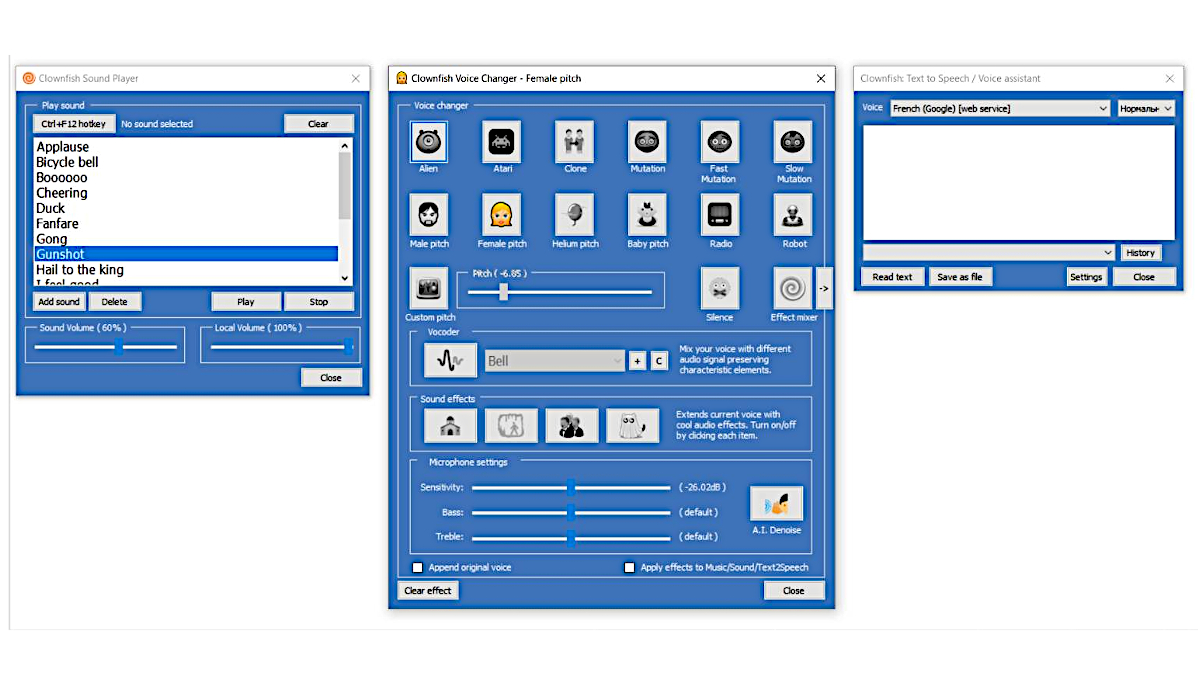The image size is (1200, 675).
Task: Pick the Baby pitch voice
Action: (647, 215)
